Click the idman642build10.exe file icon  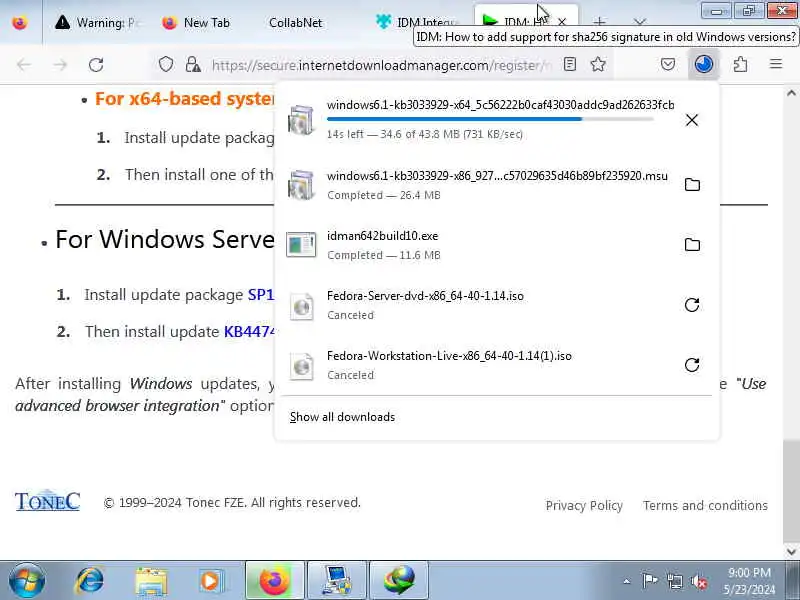pos(301,245)
